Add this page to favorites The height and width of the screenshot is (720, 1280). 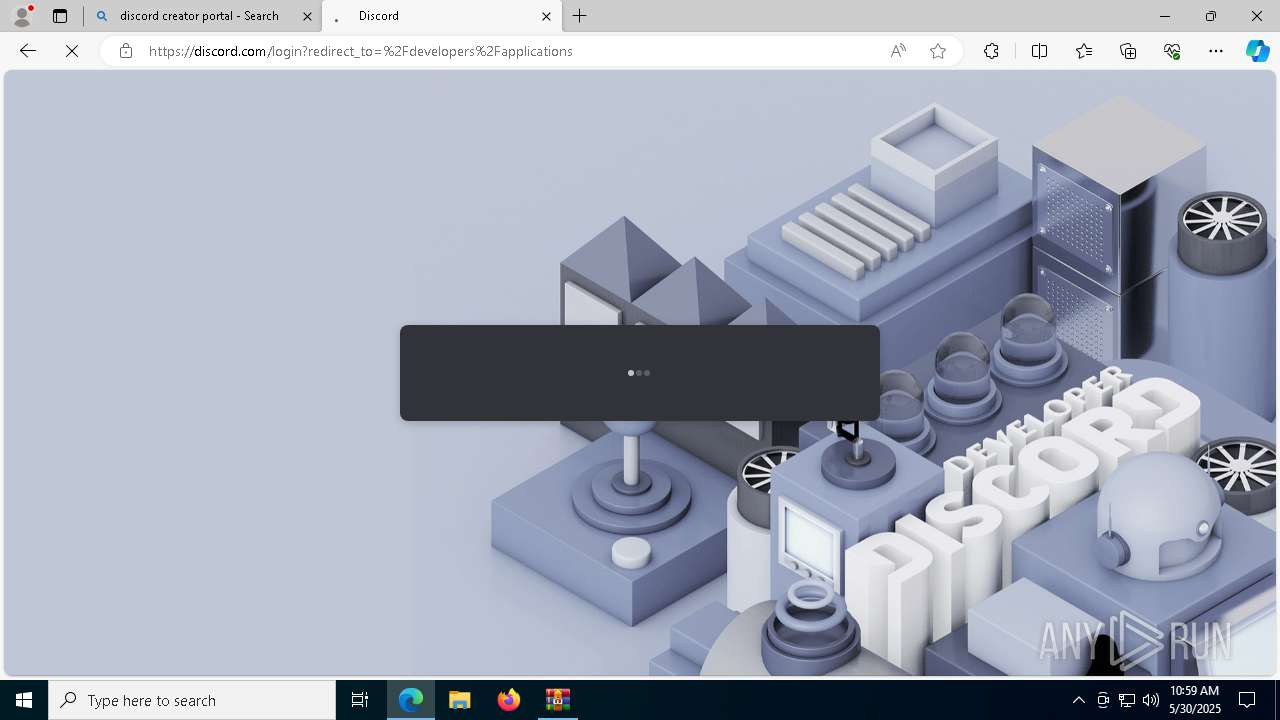pyautogui.click(x=938, y=51)
